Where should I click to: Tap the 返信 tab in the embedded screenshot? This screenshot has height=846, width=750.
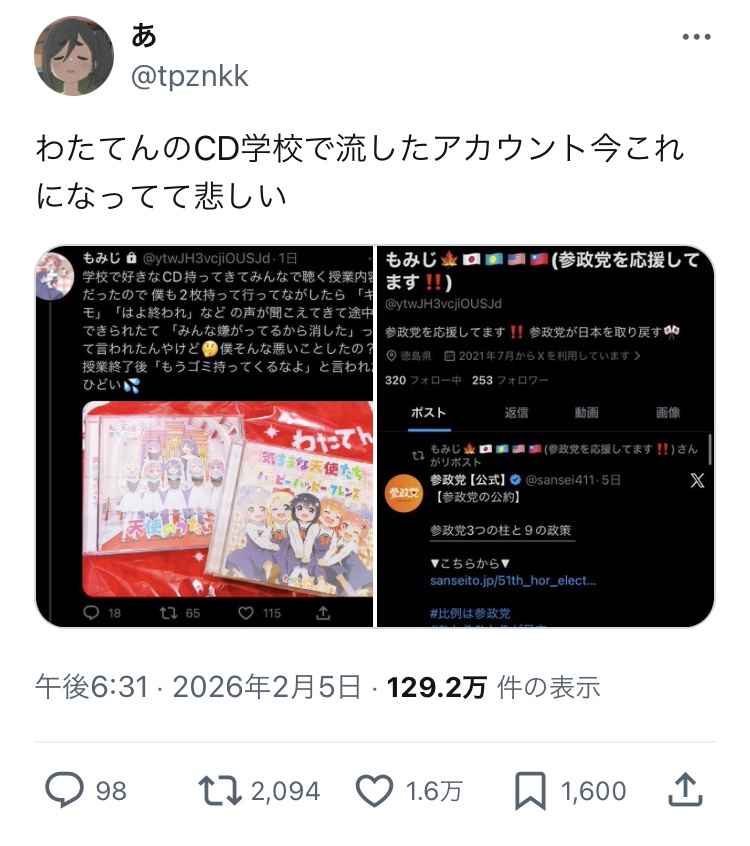[x=516, y=413]
